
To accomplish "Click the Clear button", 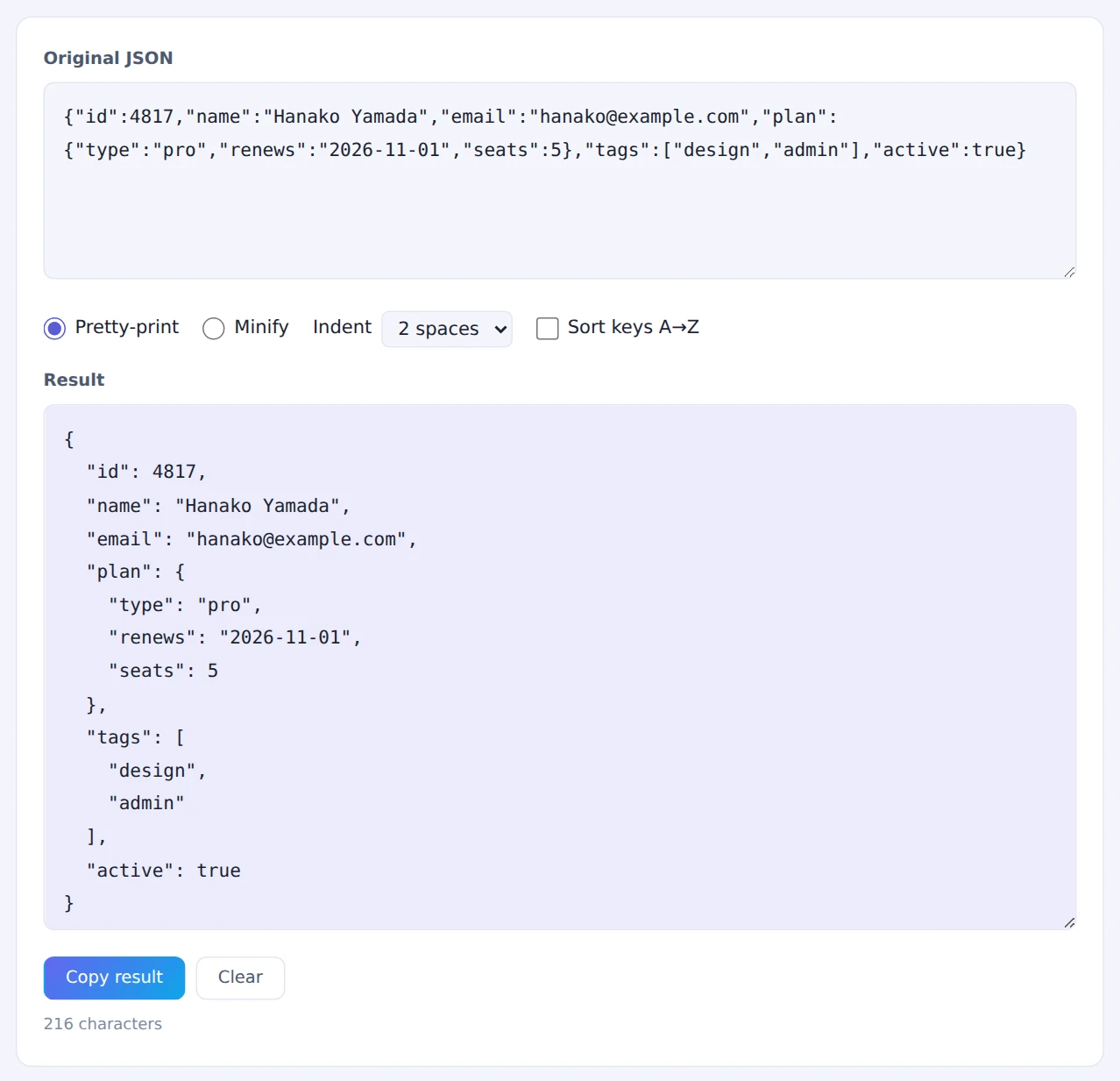I will (x=240, y=978).
